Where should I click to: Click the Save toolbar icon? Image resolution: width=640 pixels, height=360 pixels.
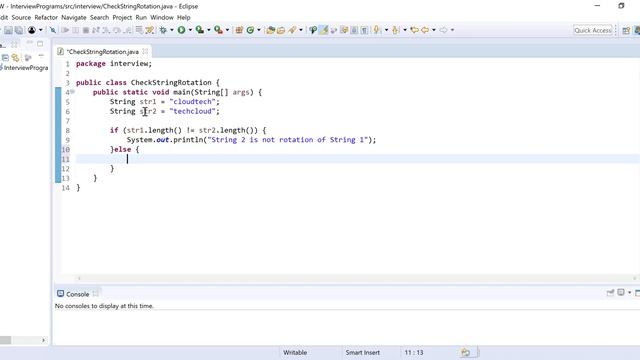pyautogui.click(x=8, y=30)
